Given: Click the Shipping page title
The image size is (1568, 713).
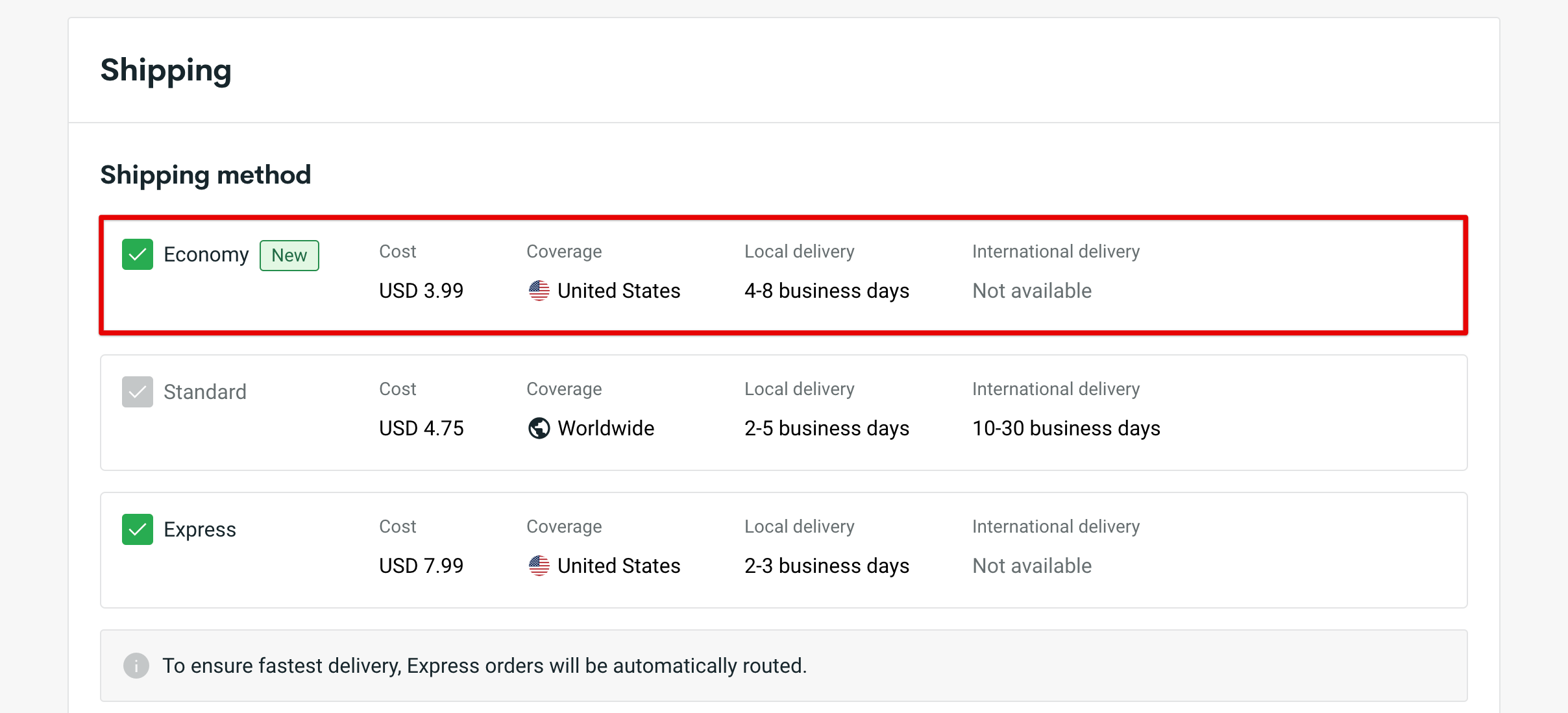Looking at the screenshot, I should point(166,70).
